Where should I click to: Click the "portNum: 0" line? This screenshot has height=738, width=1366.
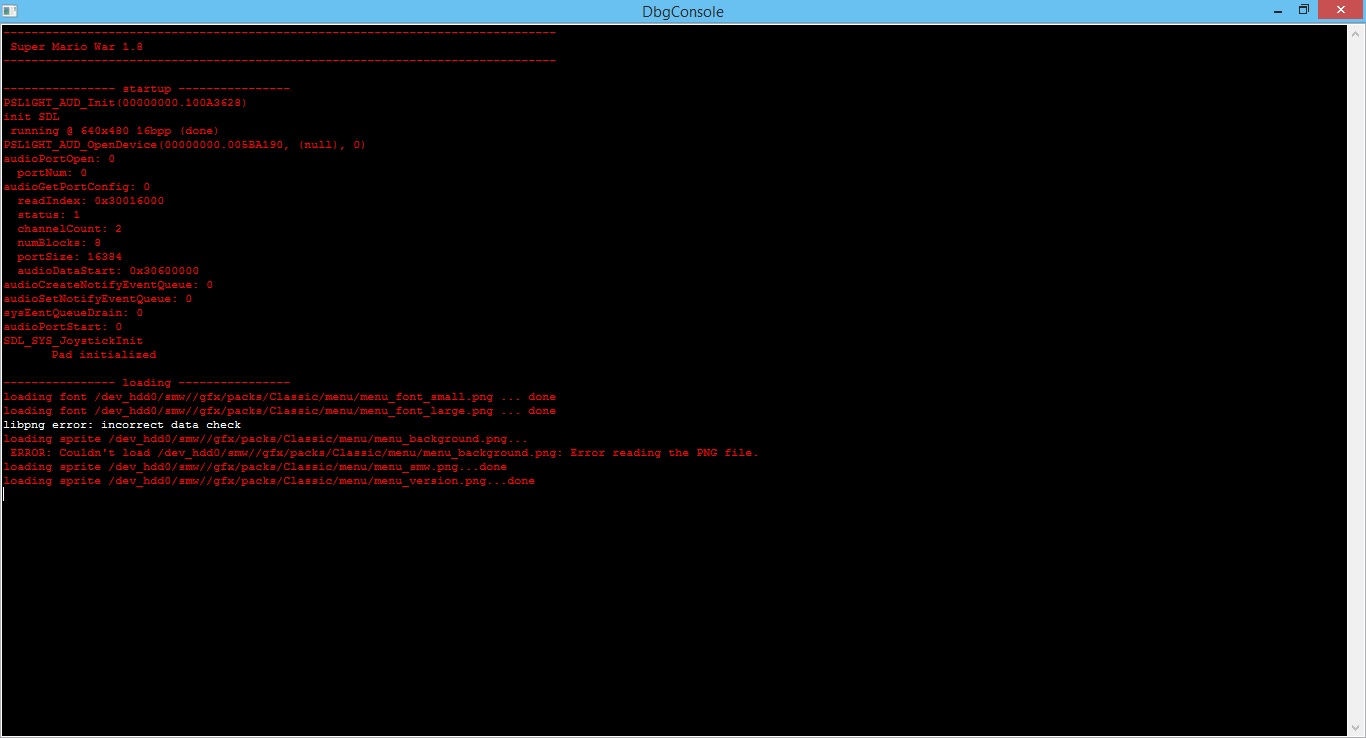pos(53,173)
